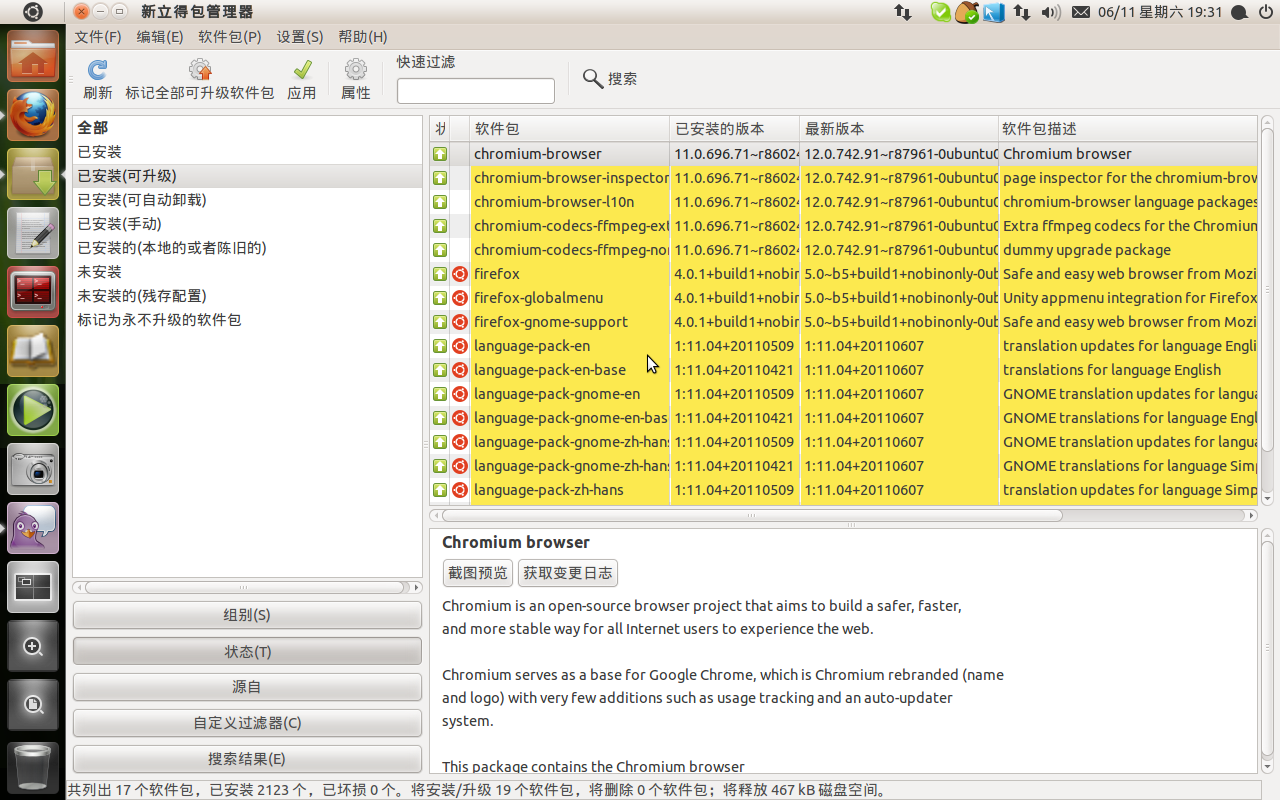Click the volume speaker indicator
Screen dimensions: 1280x800
click(x=1050, y=12)
